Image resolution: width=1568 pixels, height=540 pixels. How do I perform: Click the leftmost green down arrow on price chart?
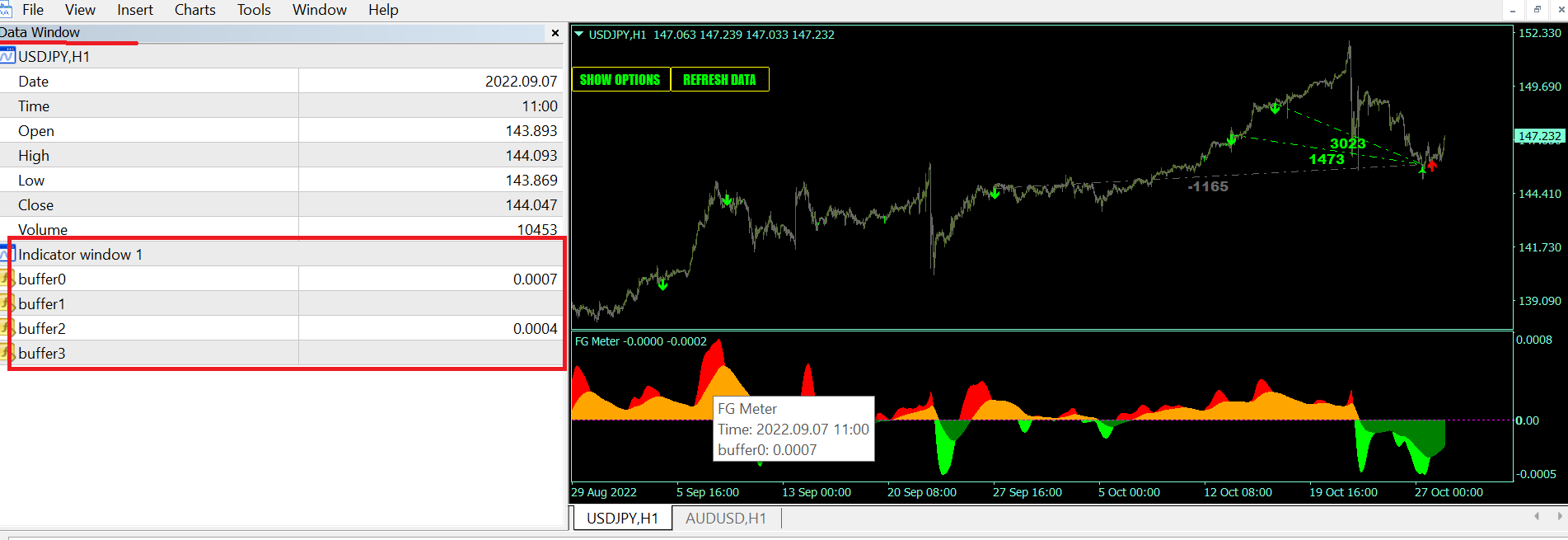point(662,284)
